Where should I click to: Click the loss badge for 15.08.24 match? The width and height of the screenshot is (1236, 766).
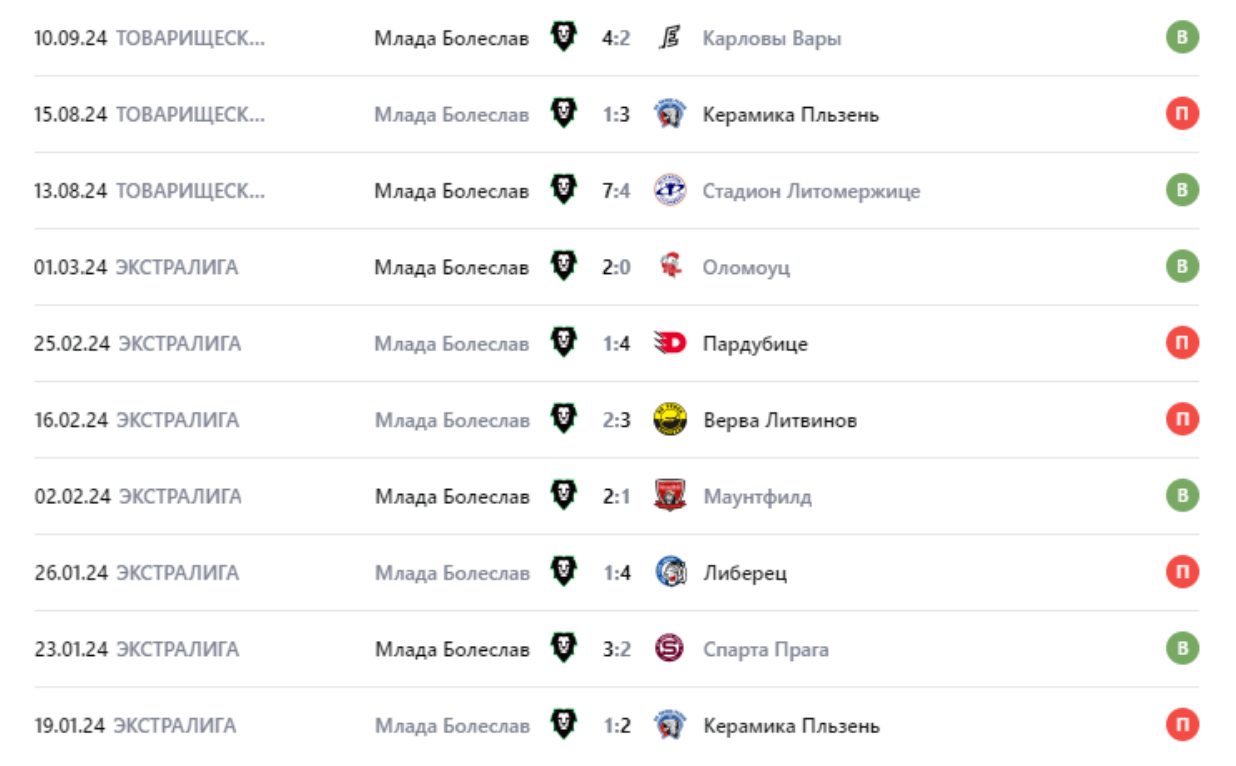pos(1182,114)
